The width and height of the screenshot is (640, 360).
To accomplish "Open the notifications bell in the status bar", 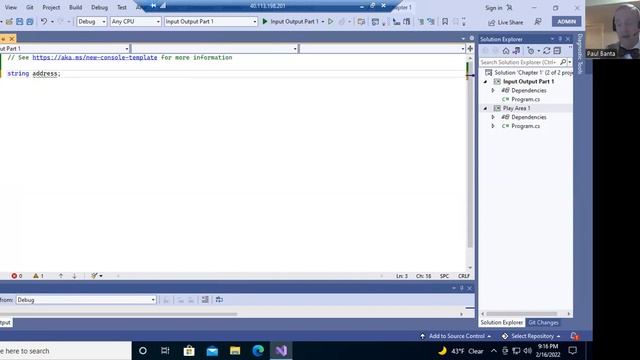I will click(574, 336).
